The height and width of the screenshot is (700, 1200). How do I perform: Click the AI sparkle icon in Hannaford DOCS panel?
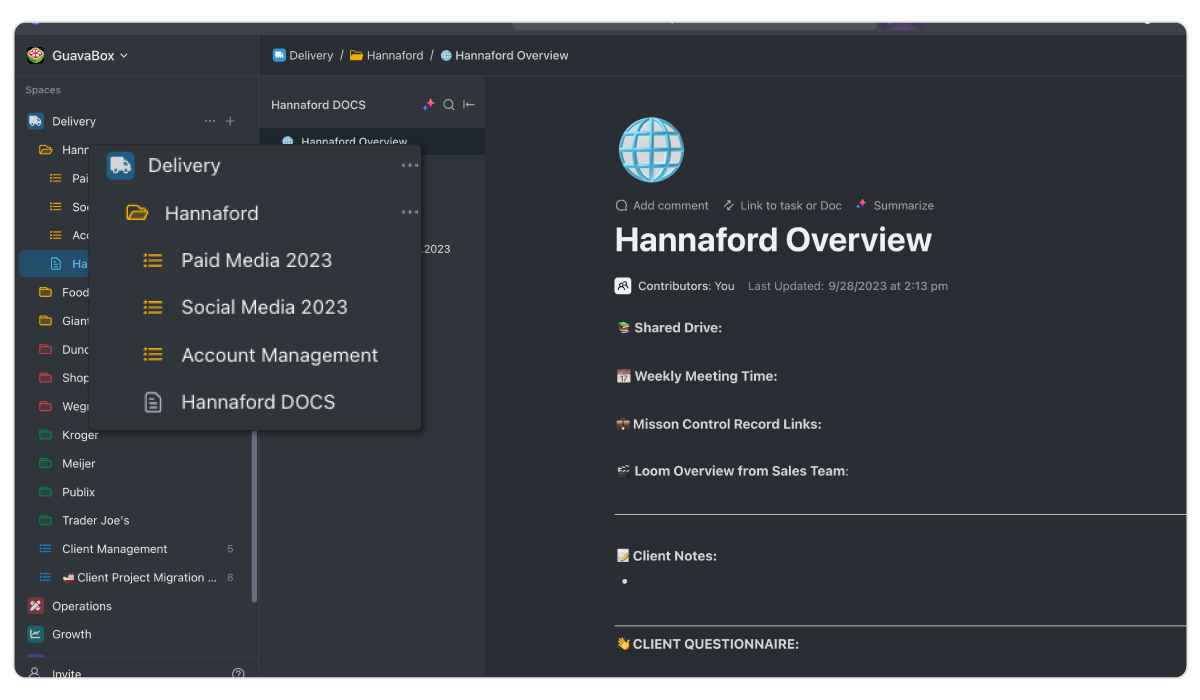[x=428, y=105]
